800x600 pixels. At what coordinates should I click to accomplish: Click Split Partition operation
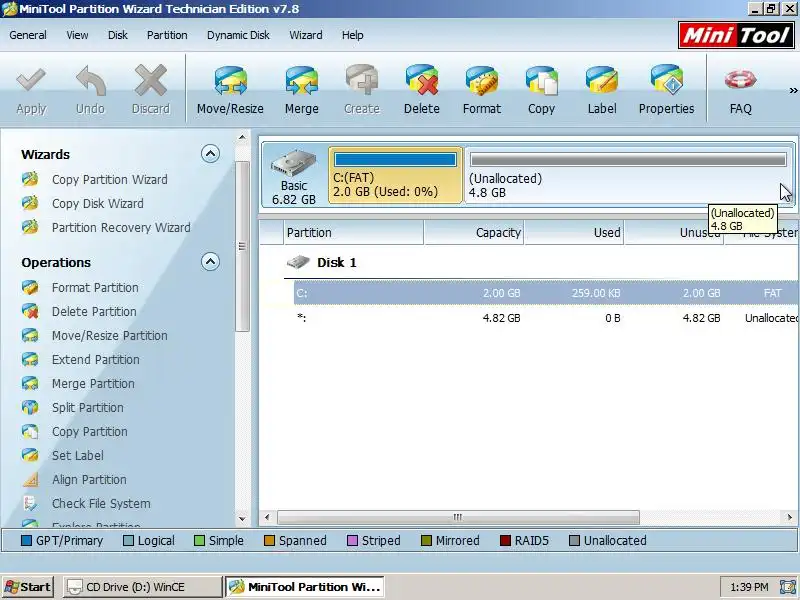[87, 408]
